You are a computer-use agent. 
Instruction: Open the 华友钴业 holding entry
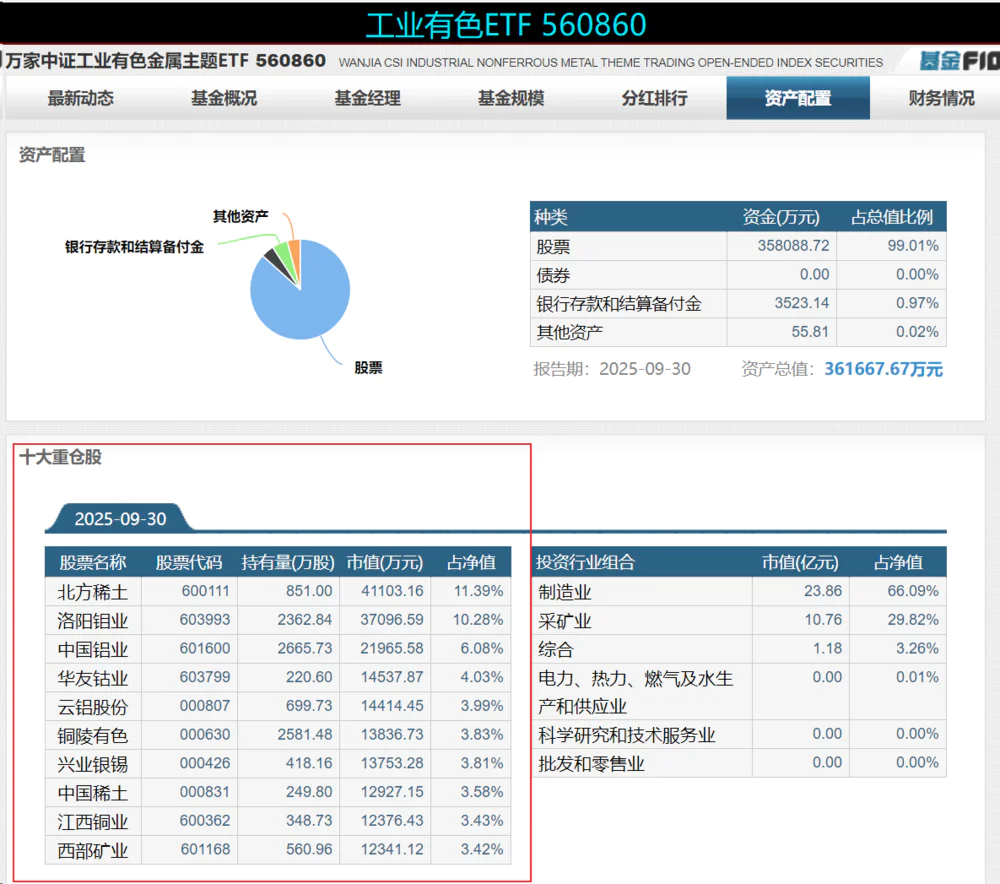93,678
